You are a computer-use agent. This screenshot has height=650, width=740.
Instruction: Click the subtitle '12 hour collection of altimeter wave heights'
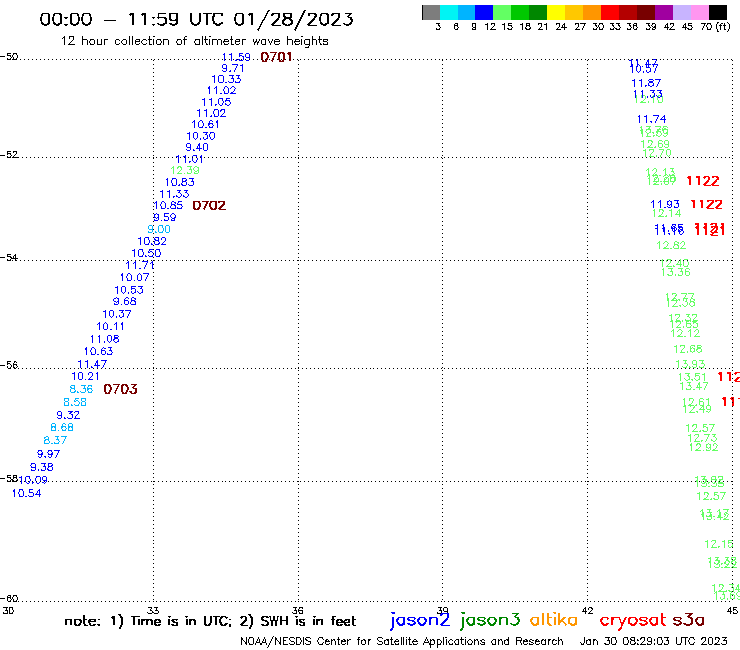click(x=194, y=41)
